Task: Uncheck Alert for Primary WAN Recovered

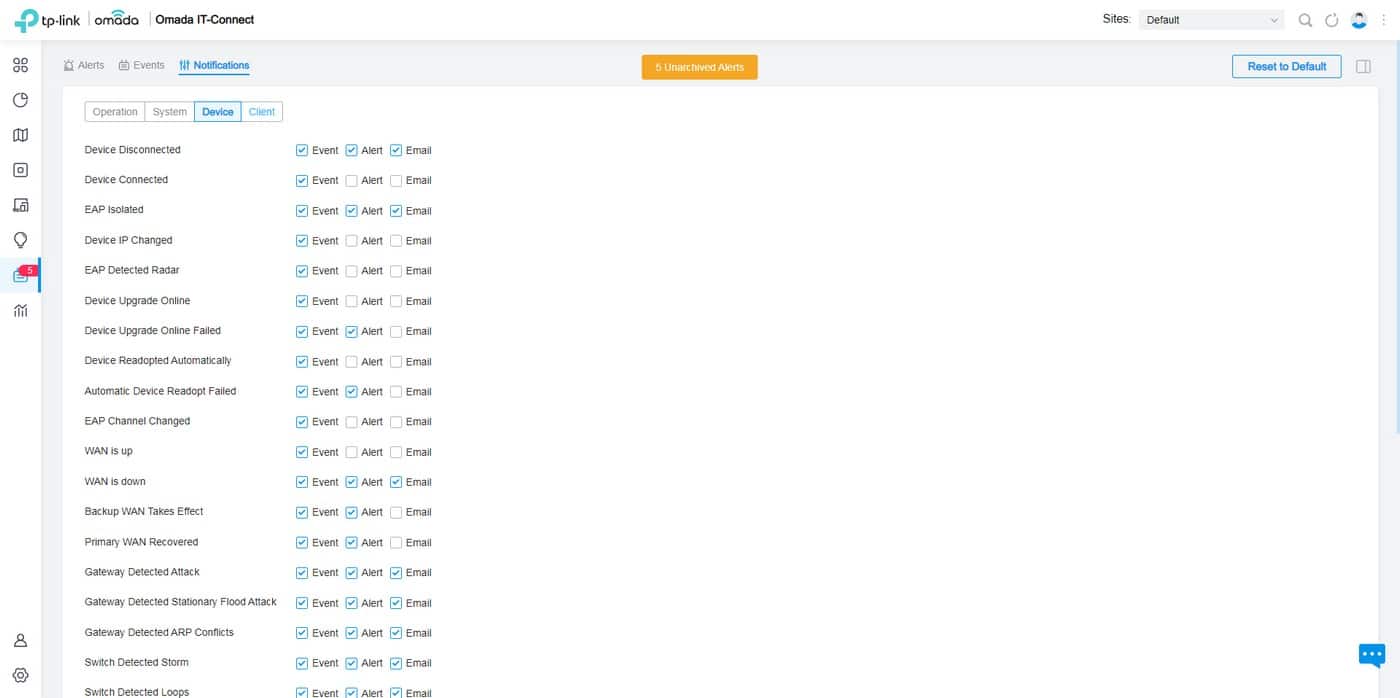Action: pos(351,543)
